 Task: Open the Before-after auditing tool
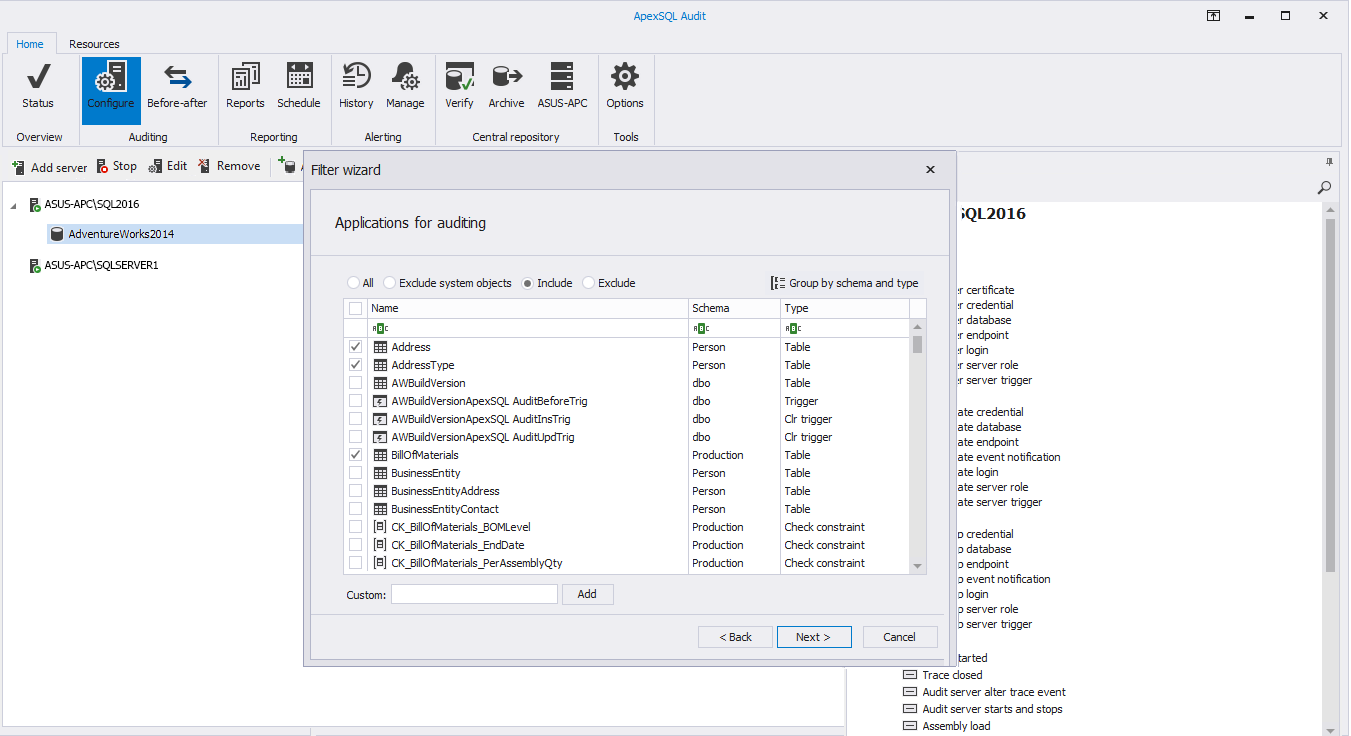click(x=177, y=86)
